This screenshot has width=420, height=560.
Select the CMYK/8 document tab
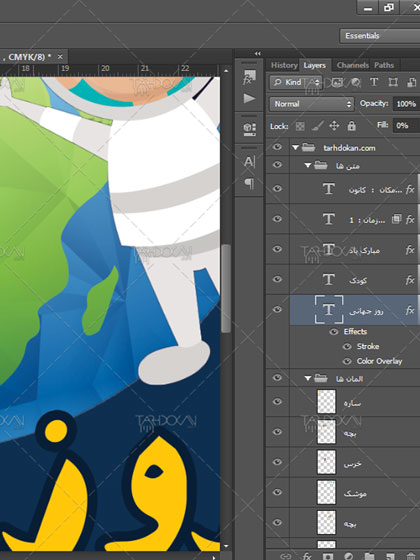tap(26, 57)
